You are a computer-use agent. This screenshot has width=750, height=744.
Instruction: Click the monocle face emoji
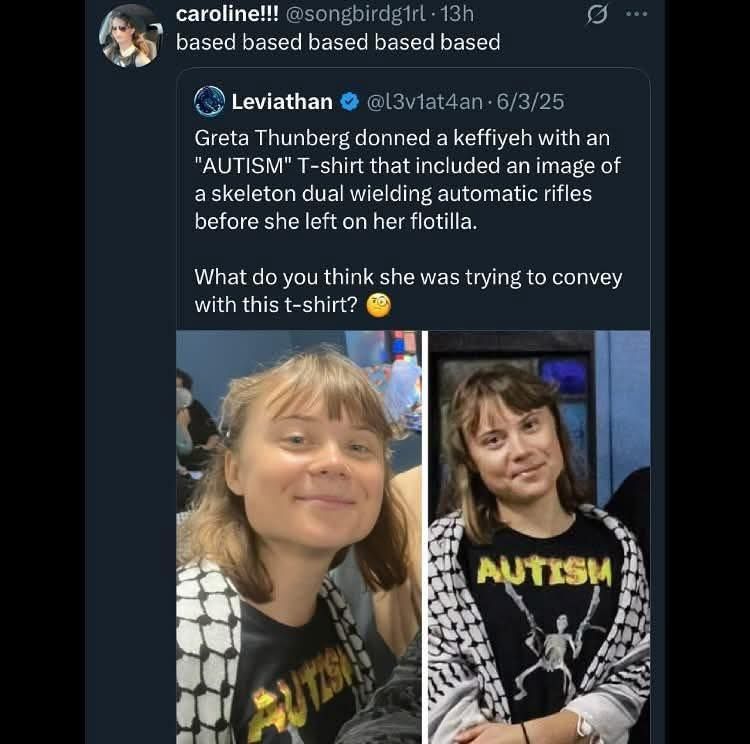[x=378, y=306]
